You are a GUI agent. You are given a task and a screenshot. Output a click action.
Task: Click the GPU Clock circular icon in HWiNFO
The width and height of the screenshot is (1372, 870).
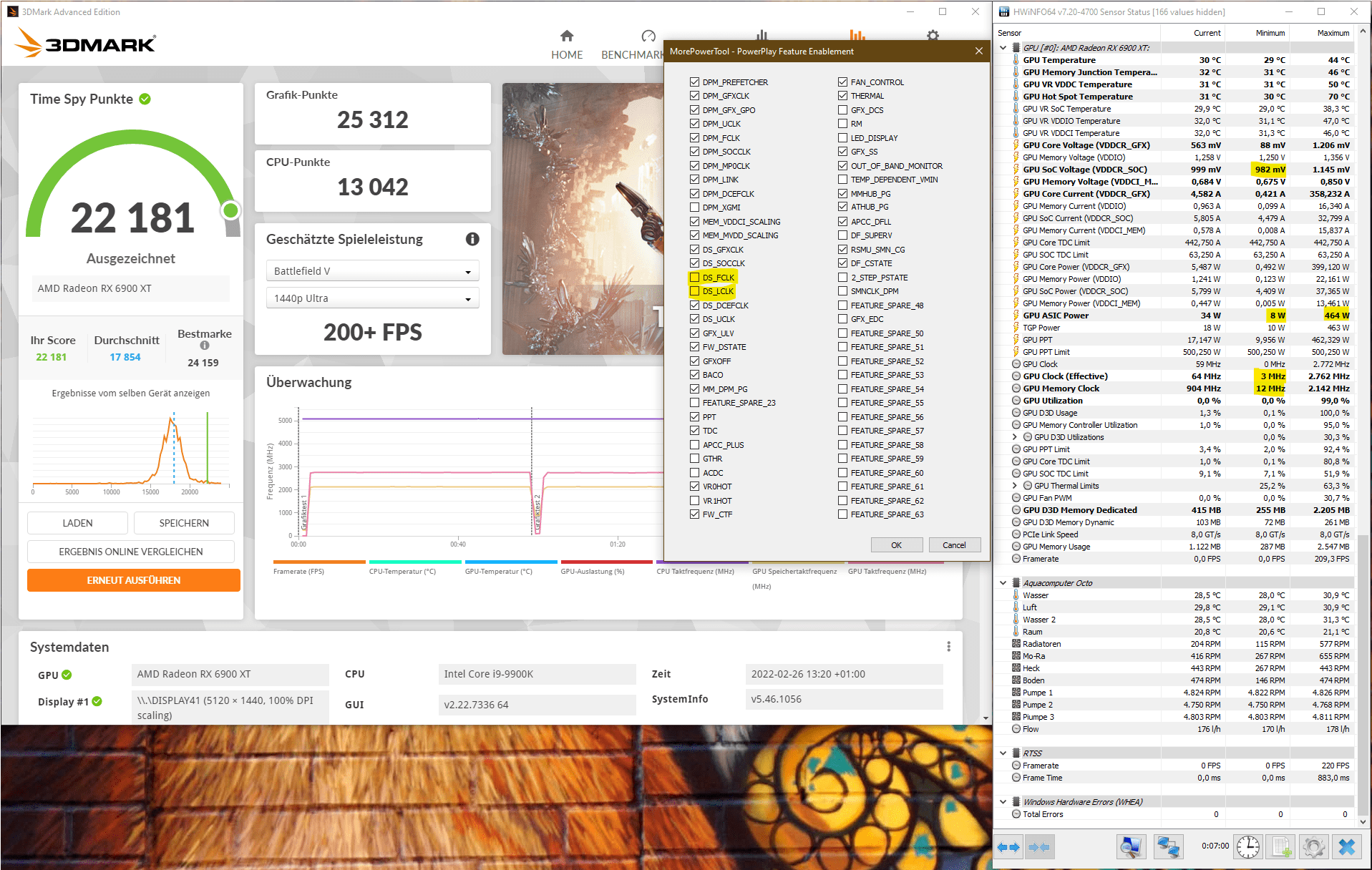click(x=1016, y=364)
